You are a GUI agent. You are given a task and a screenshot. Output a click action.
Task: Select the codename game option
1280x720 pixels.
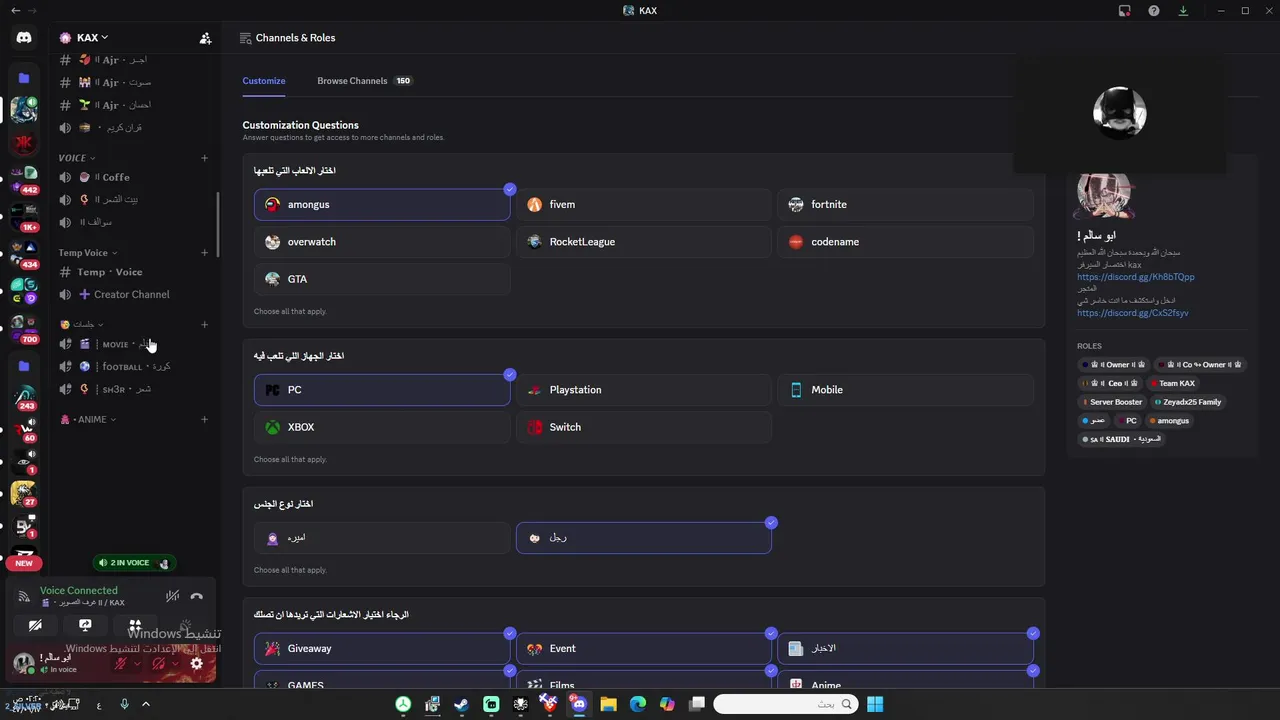click(905, 242)
